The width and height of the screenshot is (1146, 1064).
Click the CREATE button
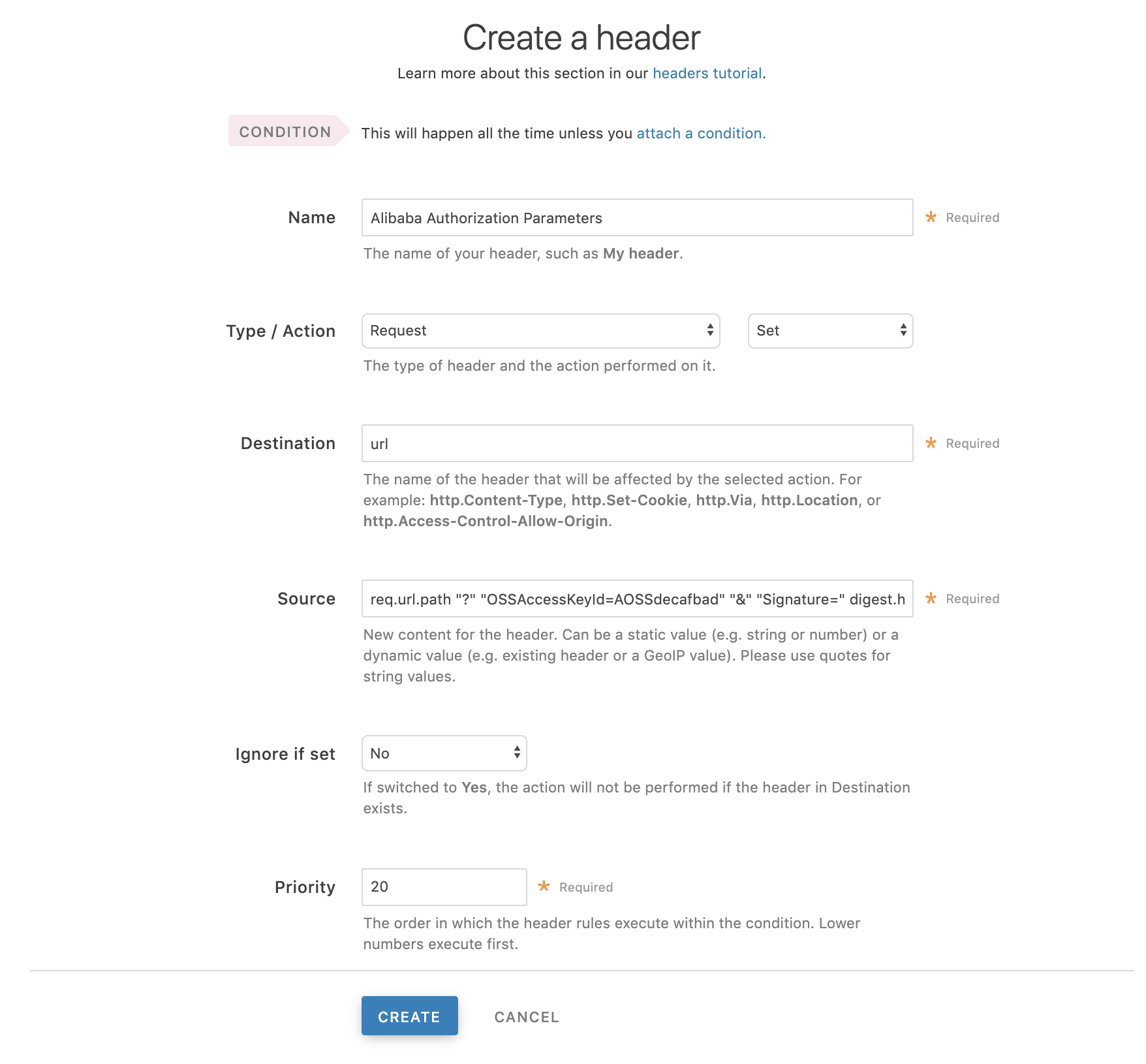point(409,1016)
